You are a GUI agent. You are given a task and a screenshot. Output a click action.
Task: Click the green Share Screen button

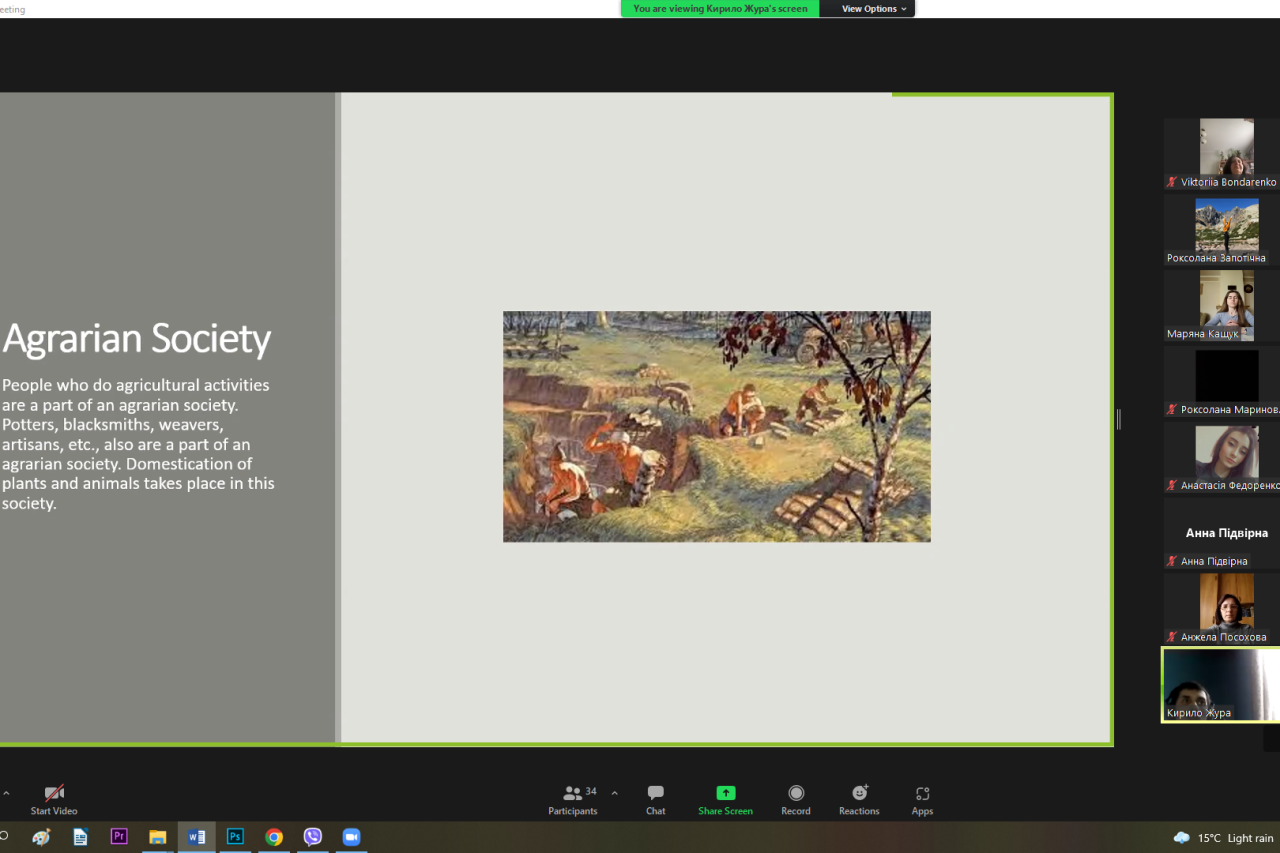coord(725,799)
